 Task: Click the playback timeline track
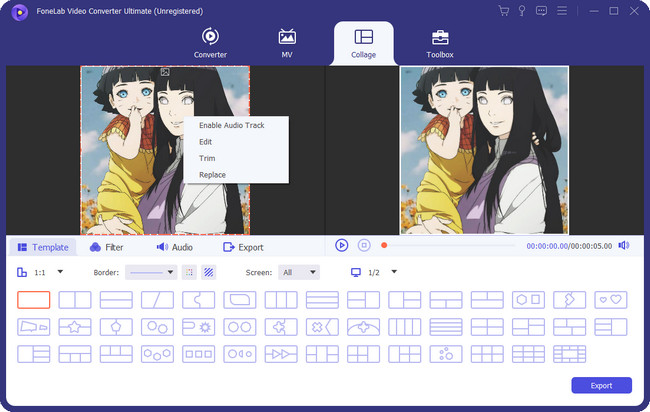click(x=450, y=245)
